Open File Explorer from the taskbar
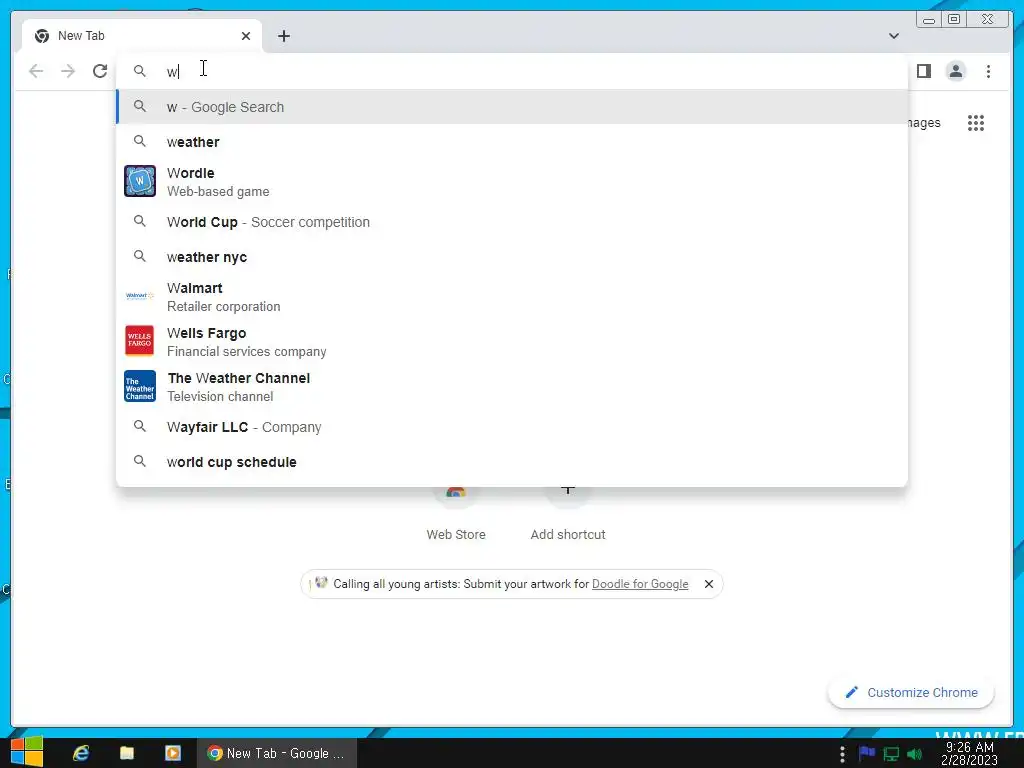Image resolution: width=1024 pixels, height=768 pixels. (127, 753)
